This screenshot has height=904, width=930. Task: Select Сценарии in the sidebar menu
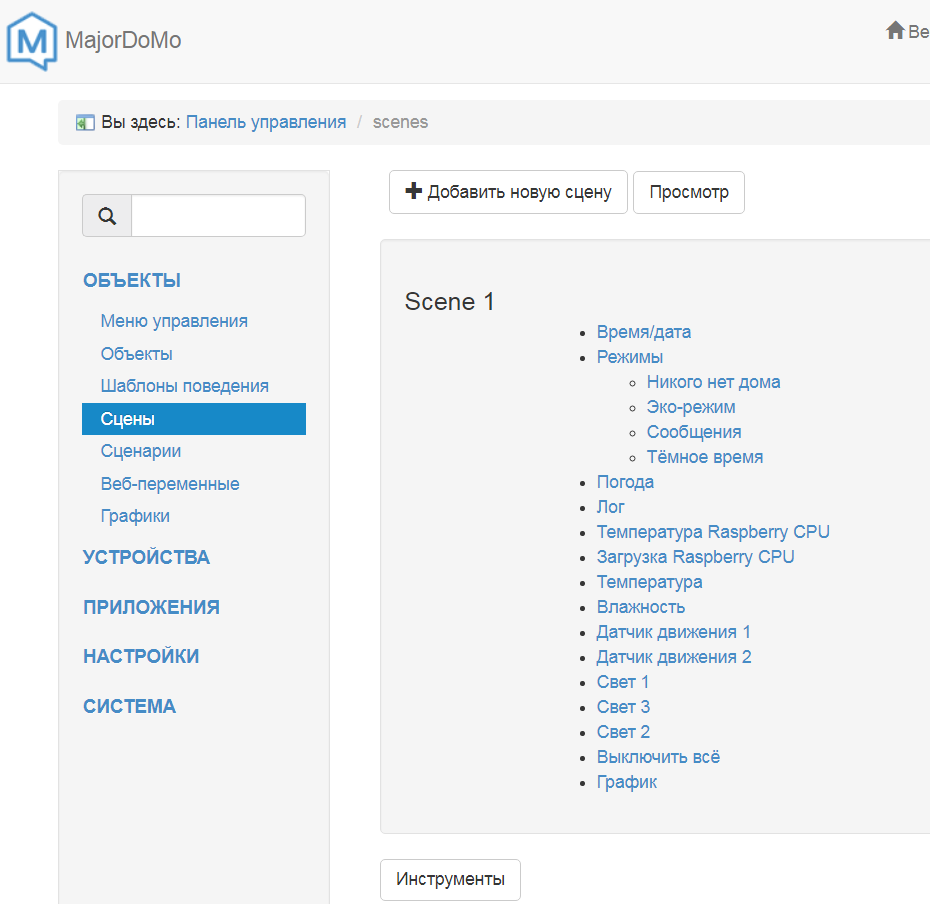click(141, 451)
